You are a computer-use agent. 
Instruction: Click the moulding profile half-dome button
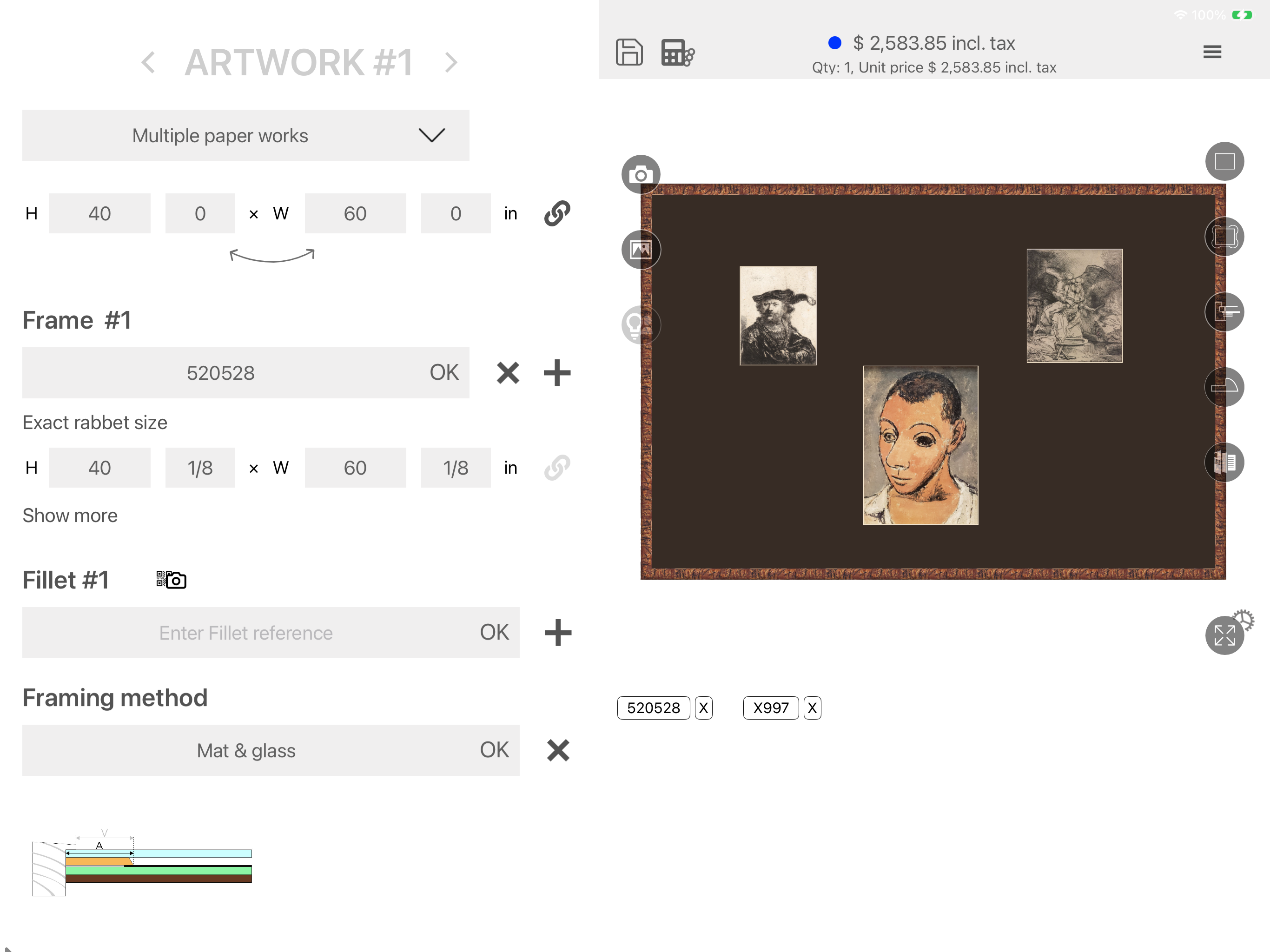(1224, 387)
